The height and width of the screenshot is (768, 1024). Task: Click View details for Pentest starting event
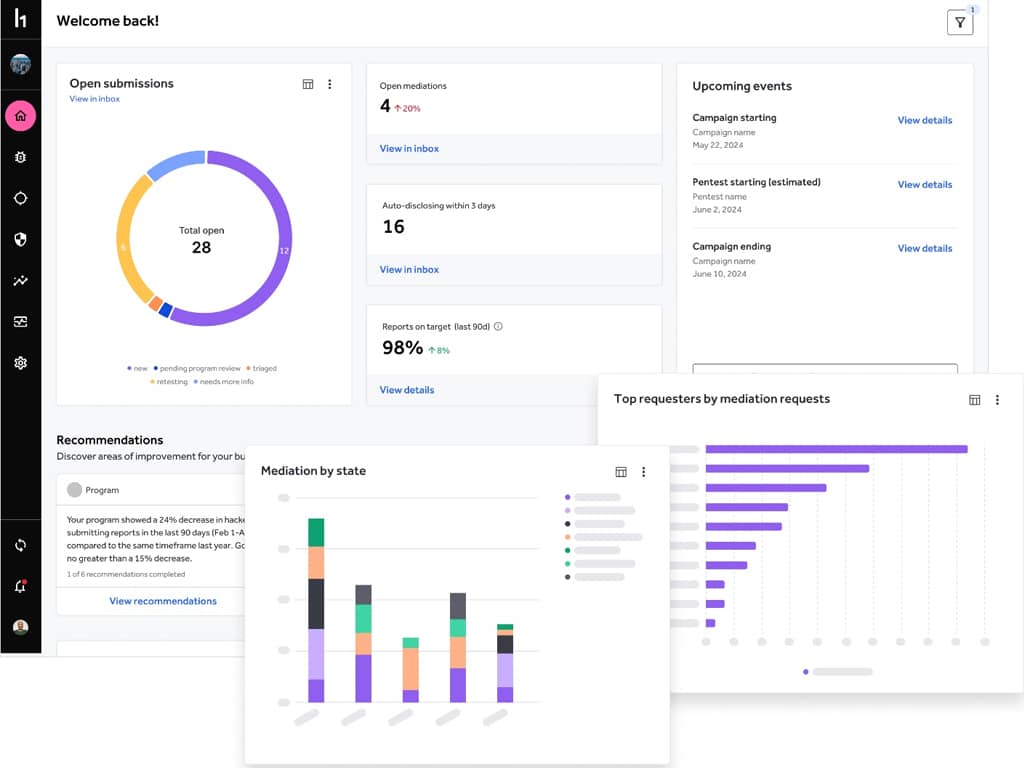[x=924, y=184]
